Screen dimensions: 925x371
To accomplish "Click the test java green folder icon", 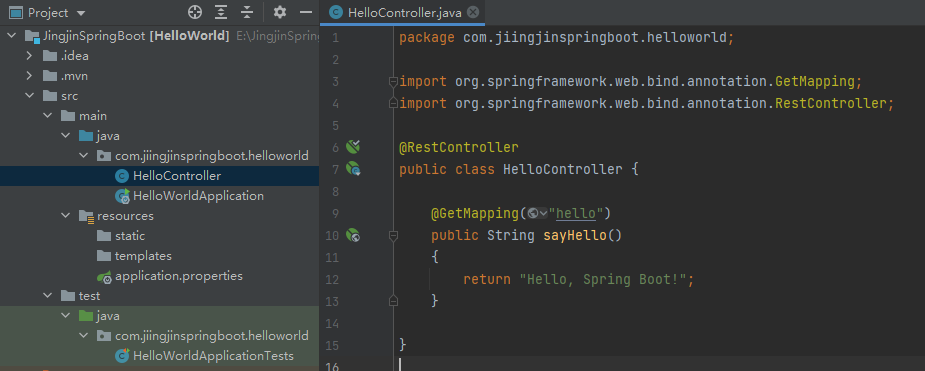I will point(86,316).
